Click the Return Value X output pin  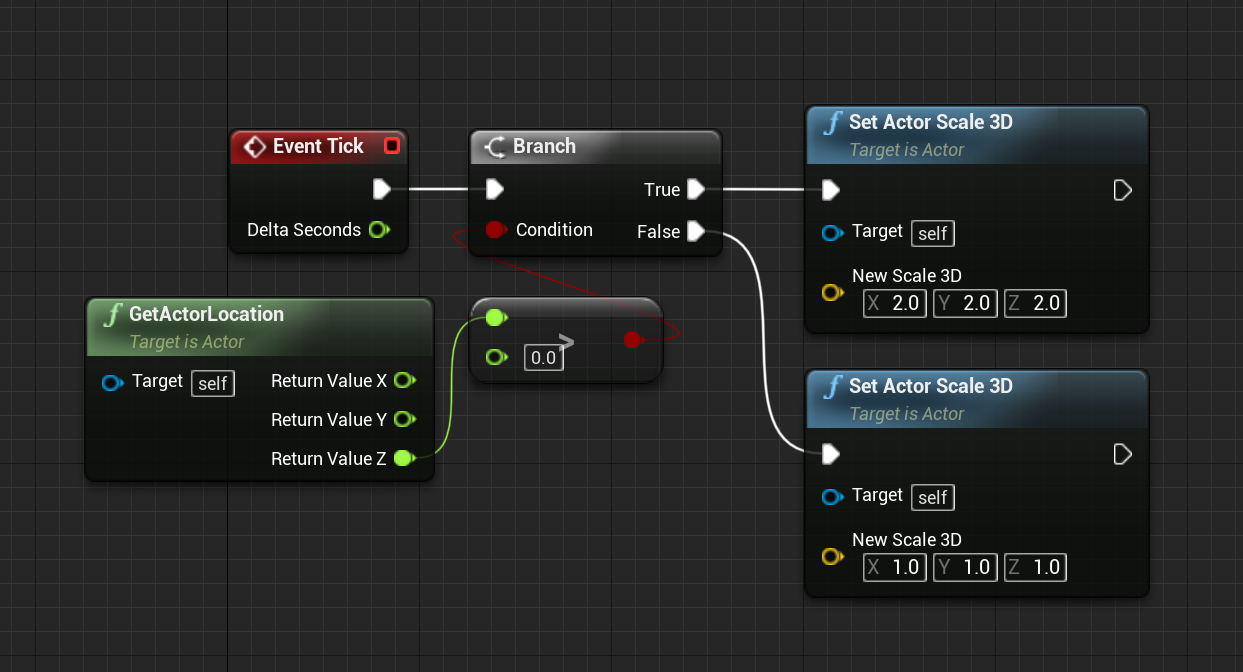[x=404, y=381]
